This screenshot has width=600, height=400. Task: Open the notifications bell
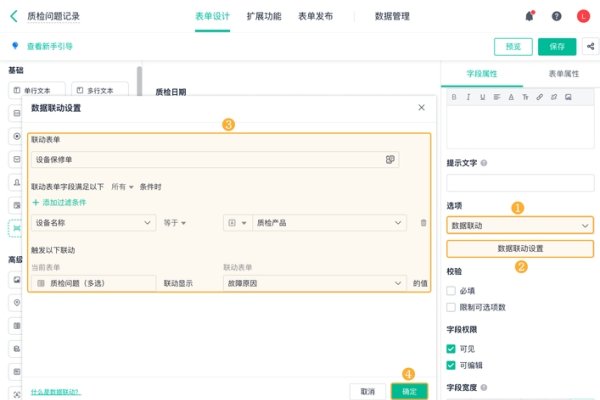[x=530, y=16]
